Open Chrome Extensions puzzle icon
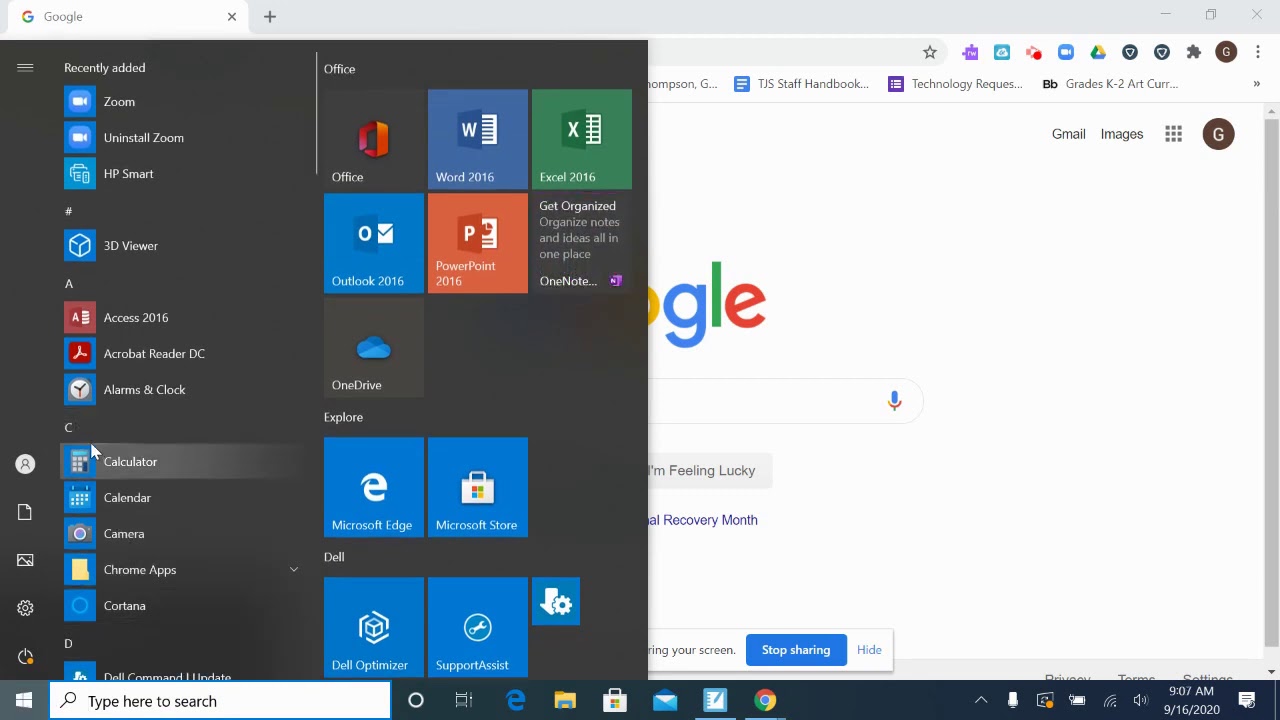1280x720 pixels. tap(1194, 52)
